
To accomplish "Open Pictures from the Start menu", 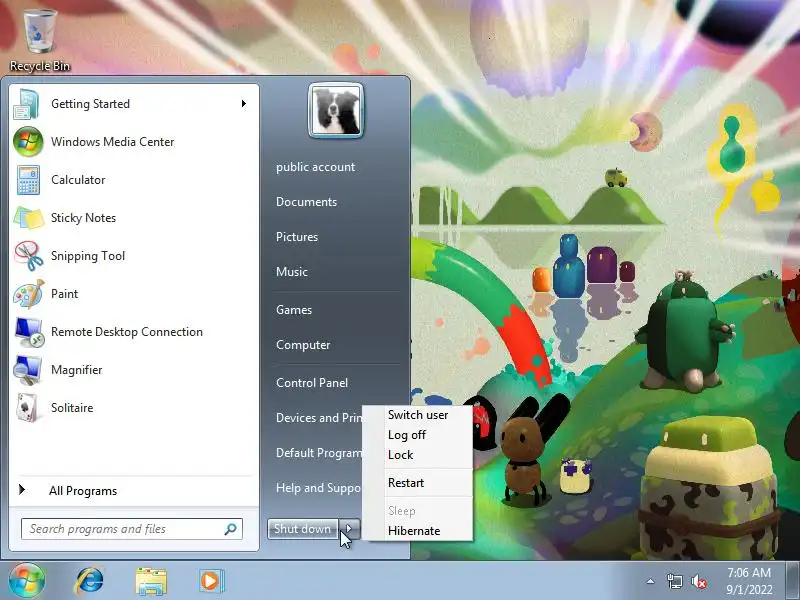I will click(x=297, y=237).
